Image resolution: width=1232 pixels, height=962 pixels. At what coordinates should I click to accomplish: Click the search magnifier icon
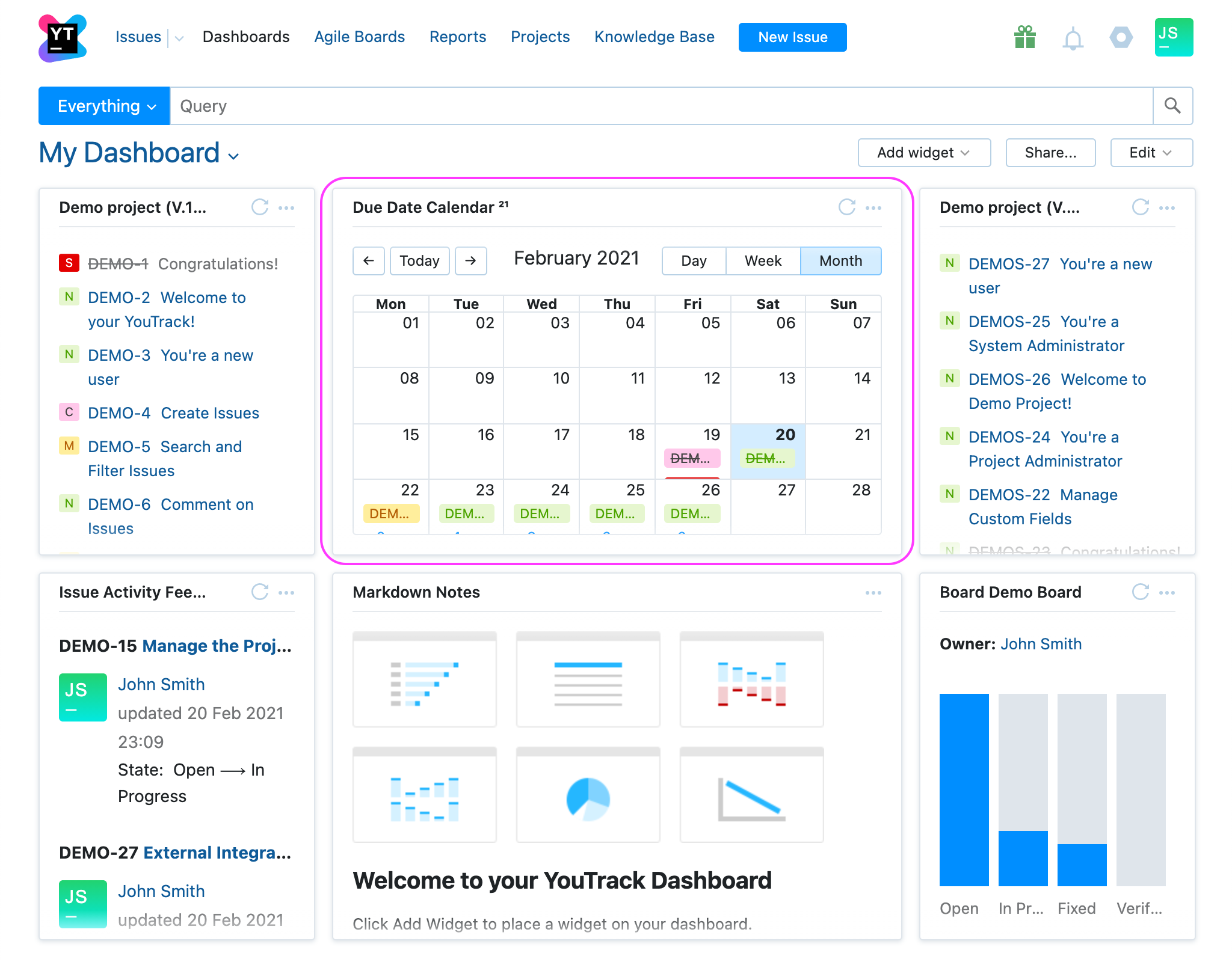(1172, 106)
